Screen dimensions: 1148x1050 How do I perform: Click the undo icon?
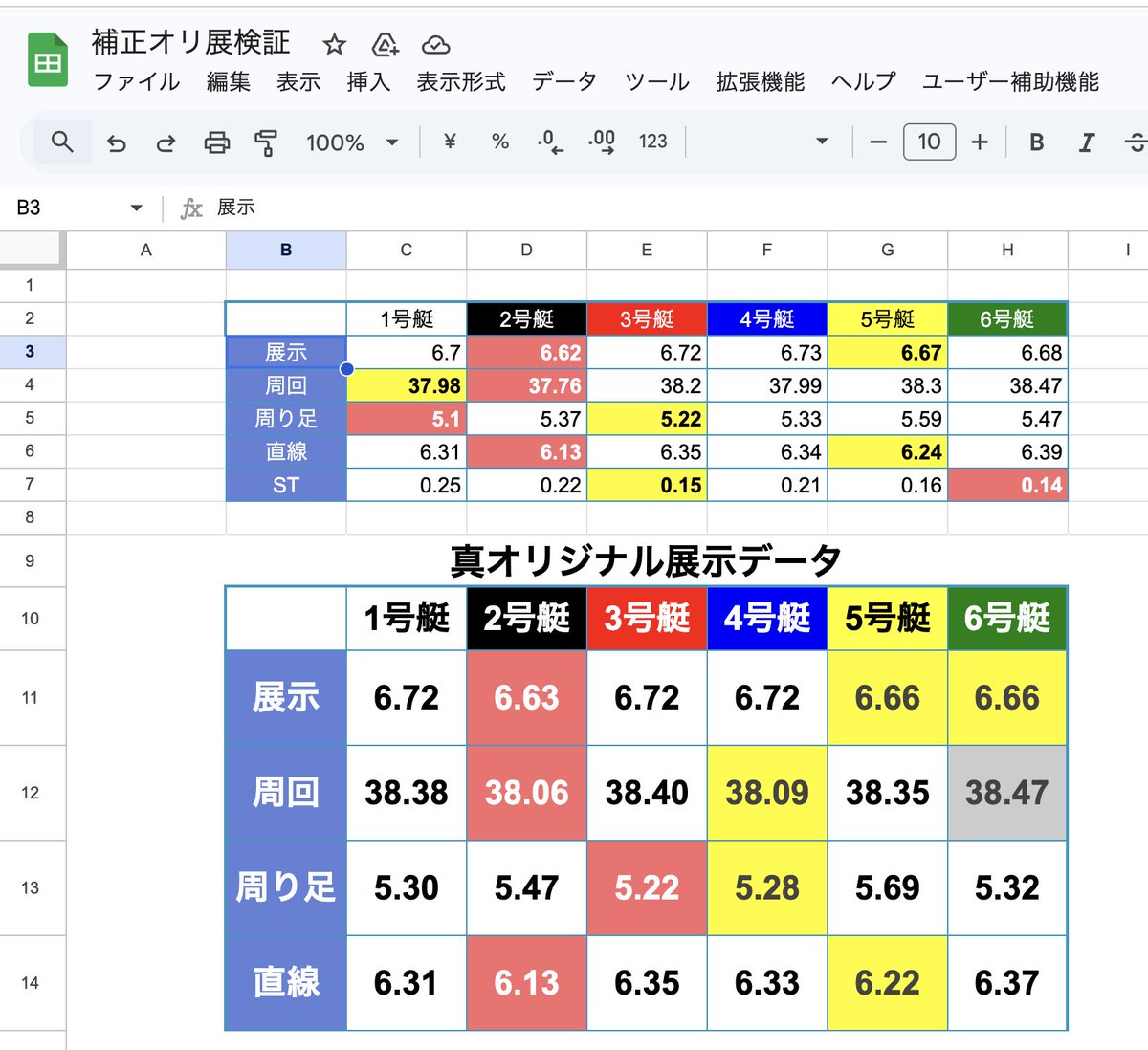tap(115, 142)
